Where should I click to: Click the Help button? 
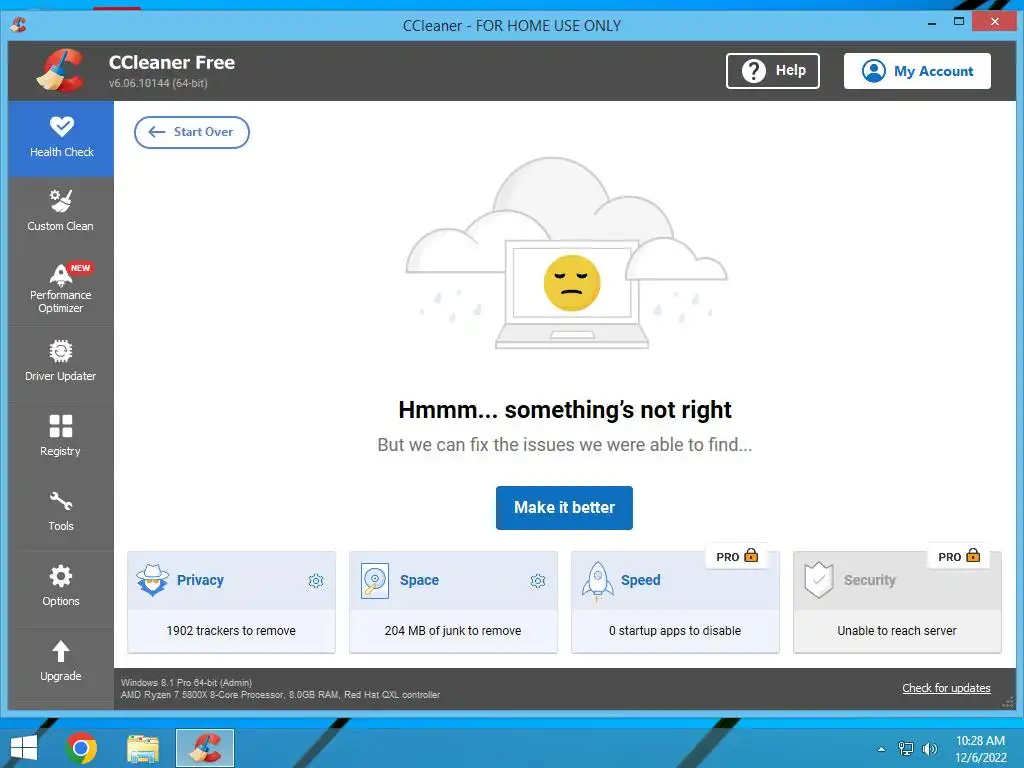click(773, 71)
